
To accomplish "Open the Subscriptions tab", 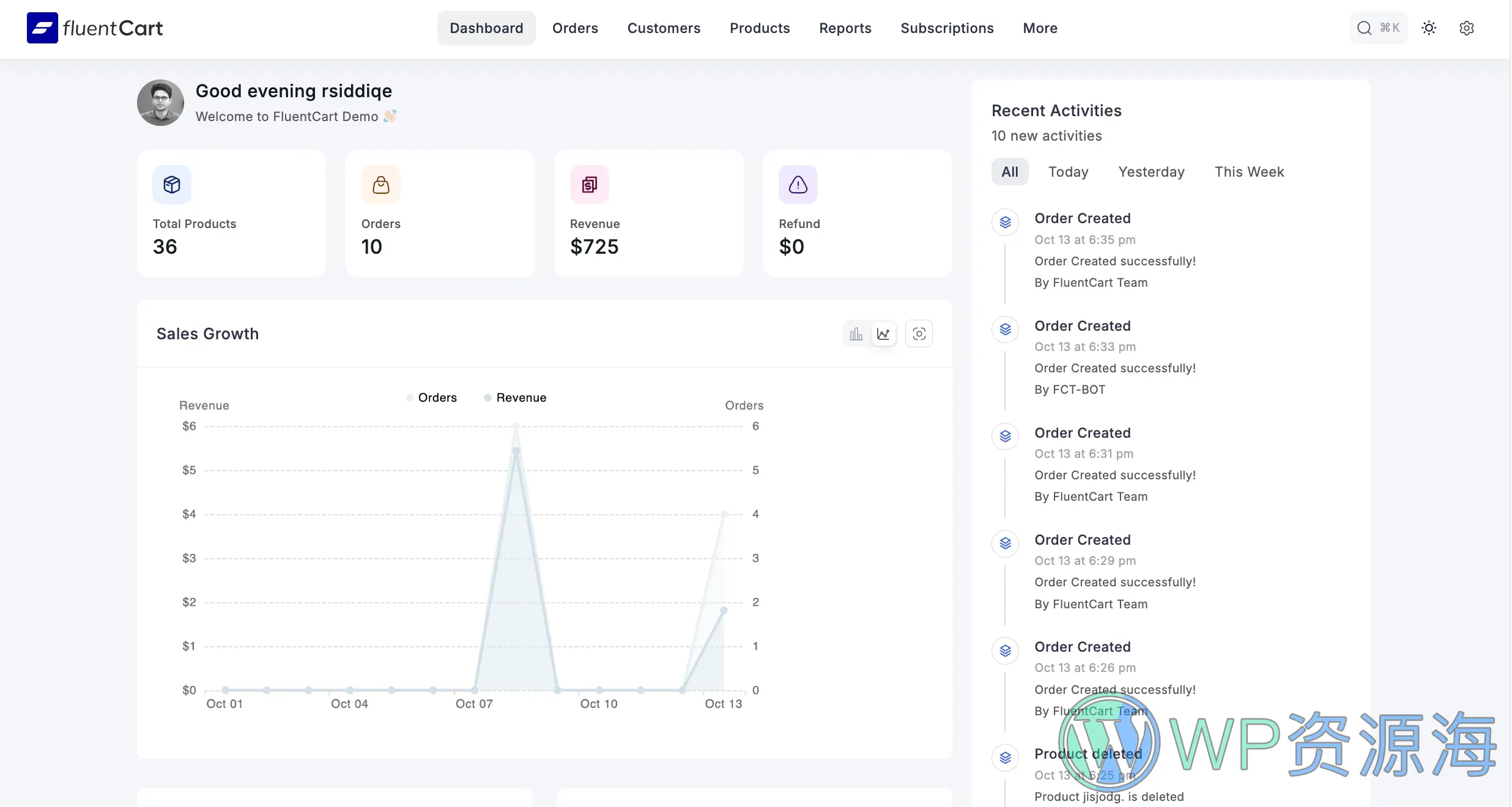I will click(947, 28).
